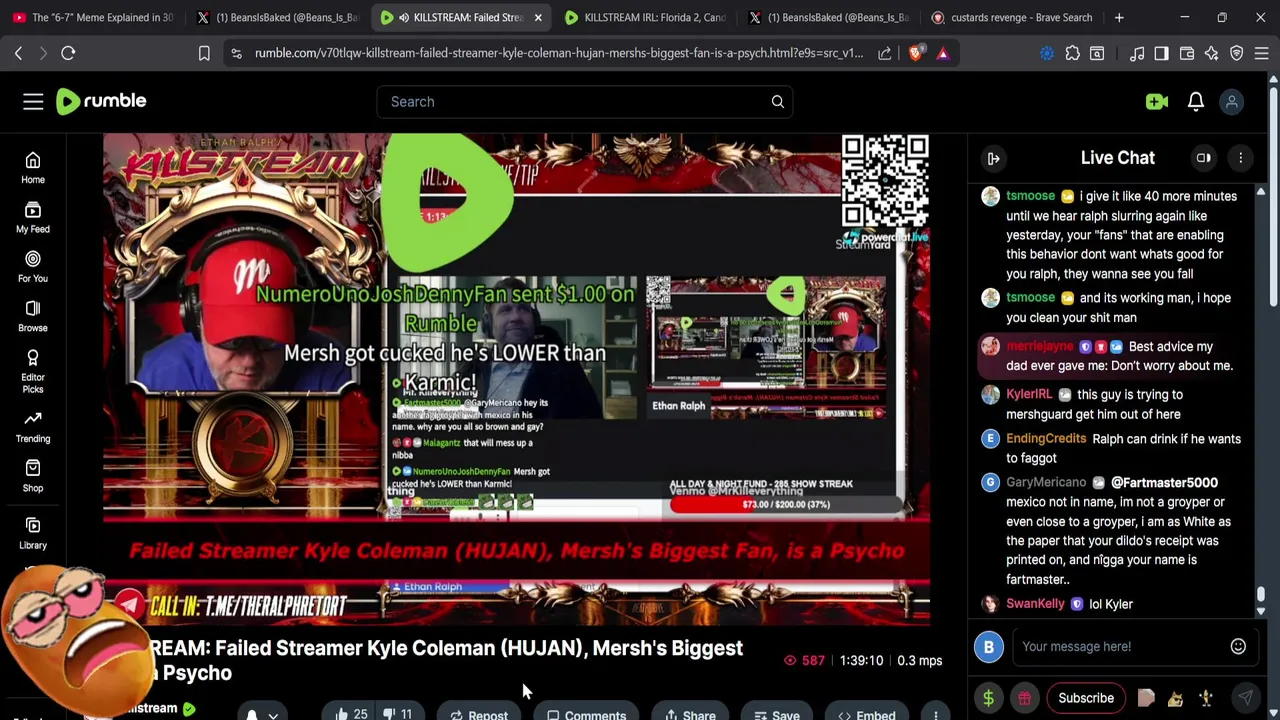Collapse the Live Chat panel
Screen dimensions: 1280x720
pyautogui.click(x=993, y=158)
